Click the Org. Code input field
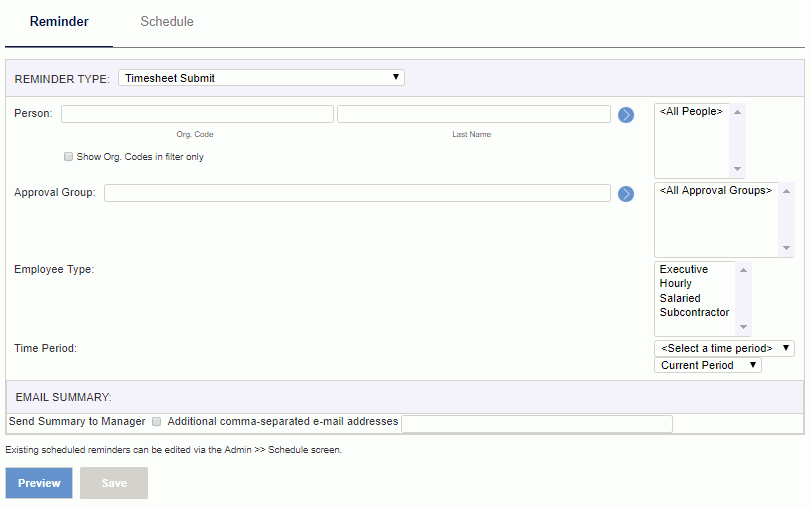810x509 pixels. pyautogui.click(x=197, y=114)
